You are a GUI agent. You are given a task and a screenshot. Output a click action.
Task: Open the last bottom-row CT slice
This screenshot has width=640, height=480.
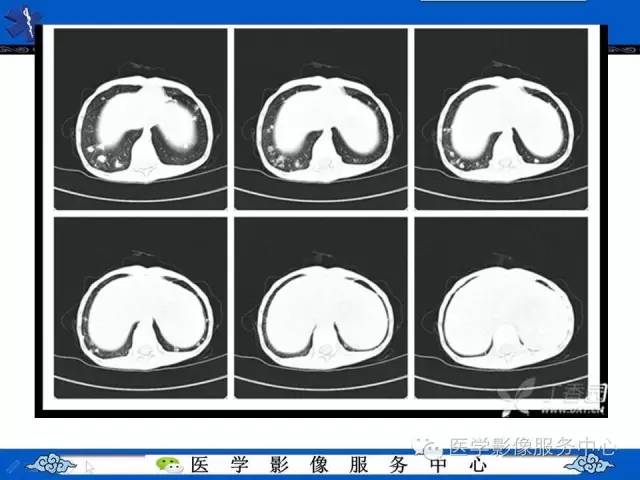501,308
